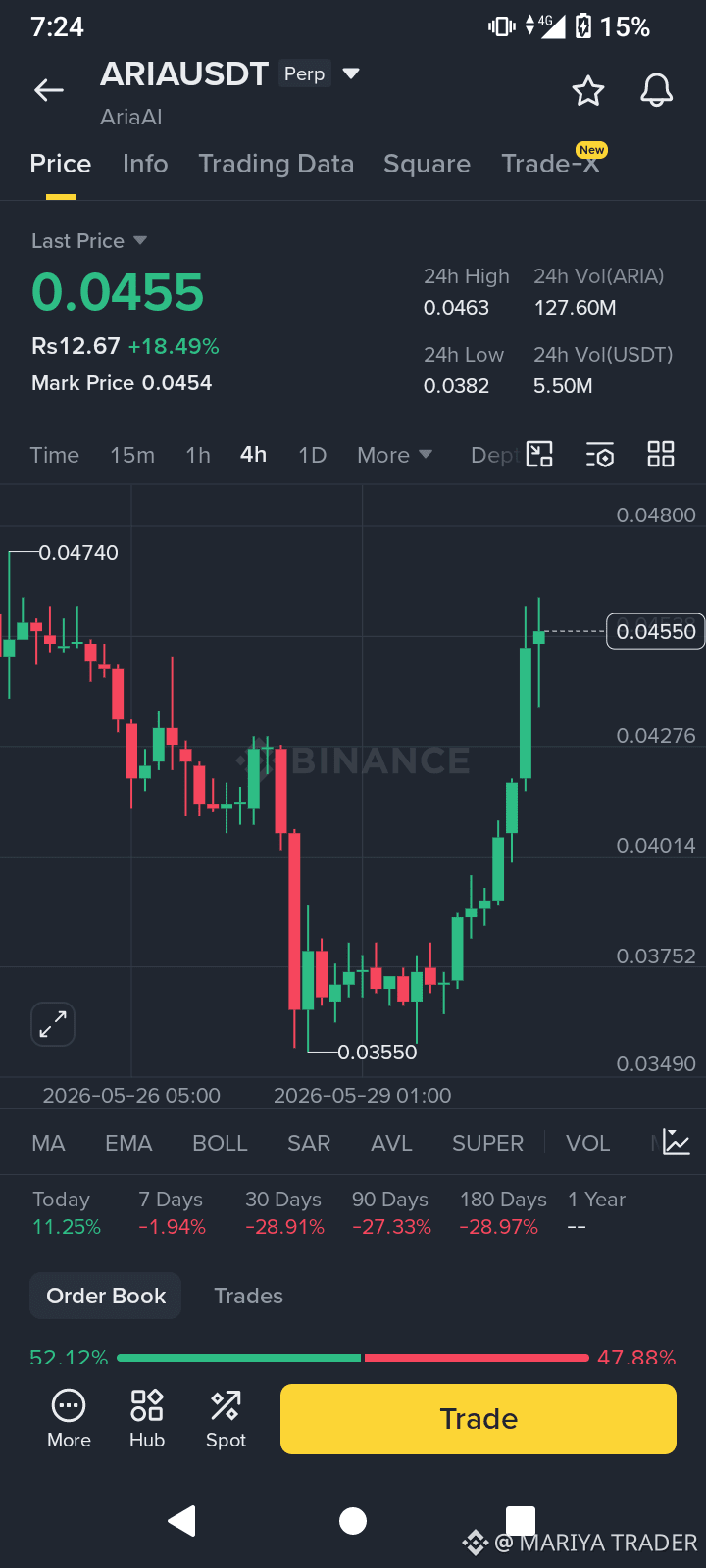Screen dimensions: 706x1568
Task: Tap the 0.04740 high label on chart
Action: click(78, 553)
